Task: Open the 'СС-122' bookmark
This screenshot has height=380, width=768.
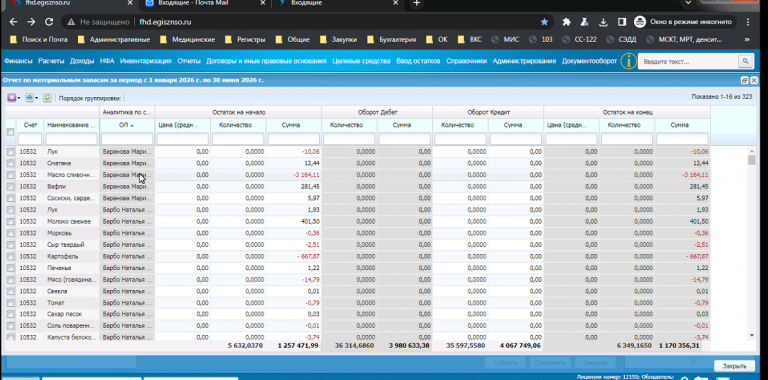Action: point(579,40)
